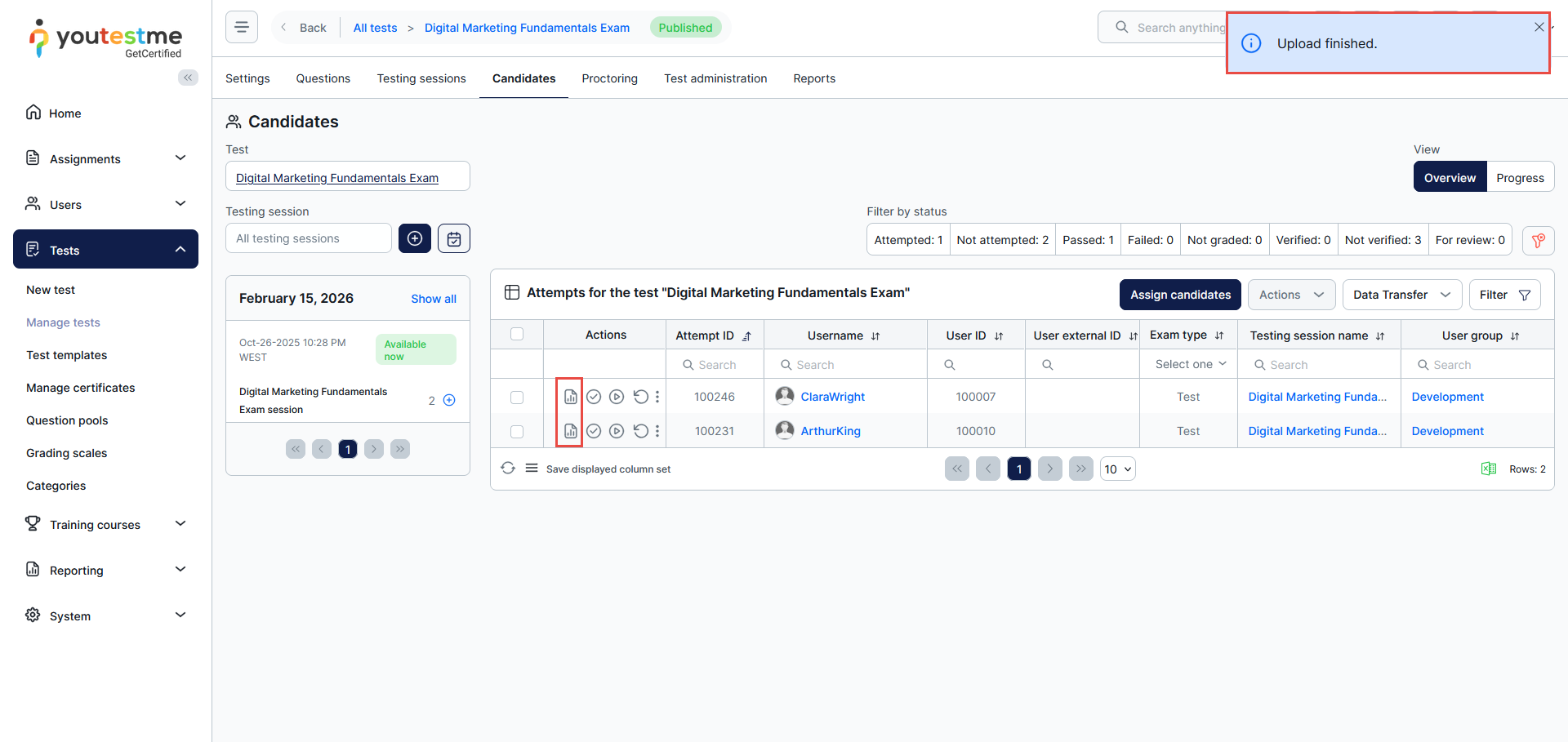The image size is (1568, 742).
Task: Switch to the Testing sessions tab
Action: tap(421, 78)
